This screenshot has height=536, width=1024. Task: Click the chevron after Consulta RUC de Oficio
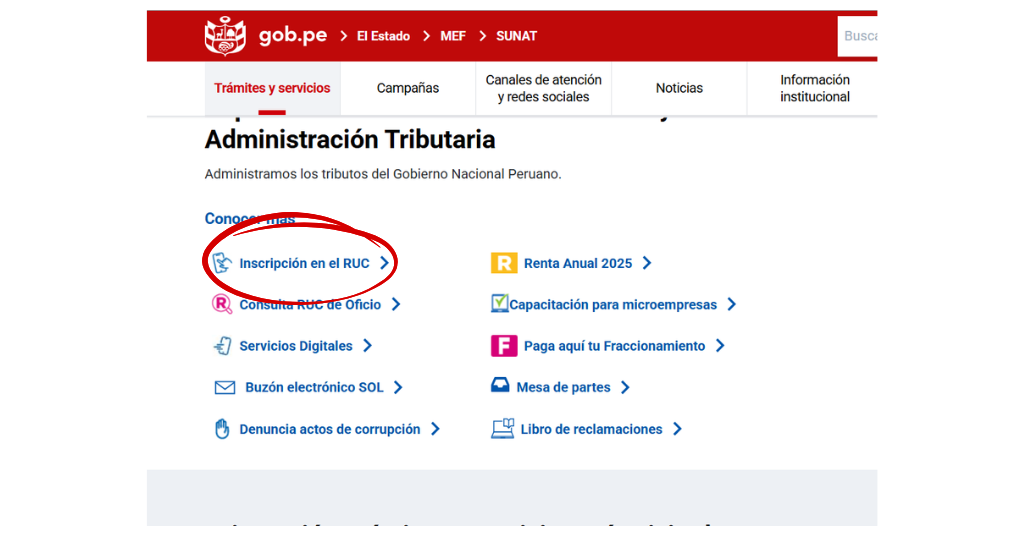coord(396,304)
